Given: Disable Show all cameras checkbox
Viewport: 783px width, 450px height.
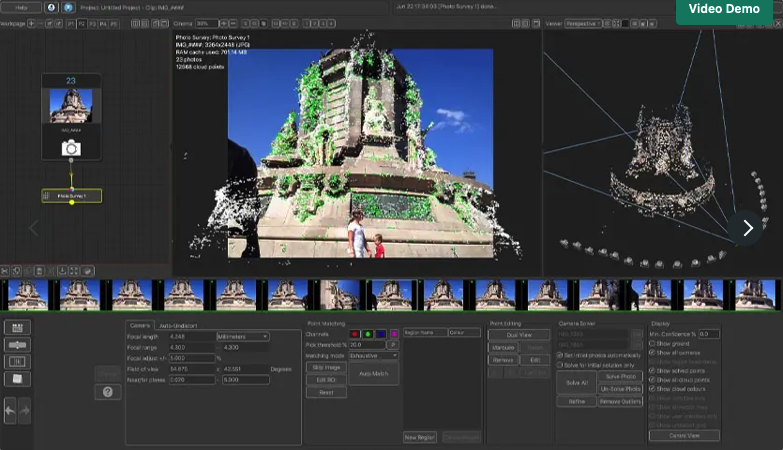Looking at the screenshot, I should tap(653, 352).
